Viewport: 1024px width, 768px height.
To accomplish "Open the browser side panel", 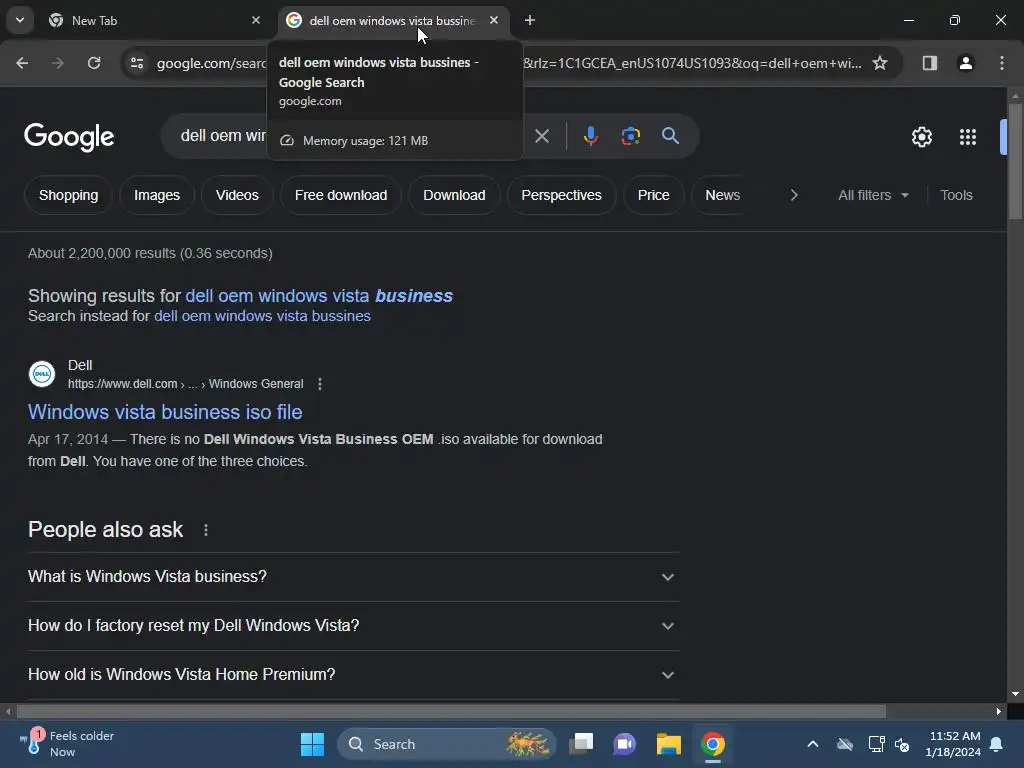I will pos(929,63).
